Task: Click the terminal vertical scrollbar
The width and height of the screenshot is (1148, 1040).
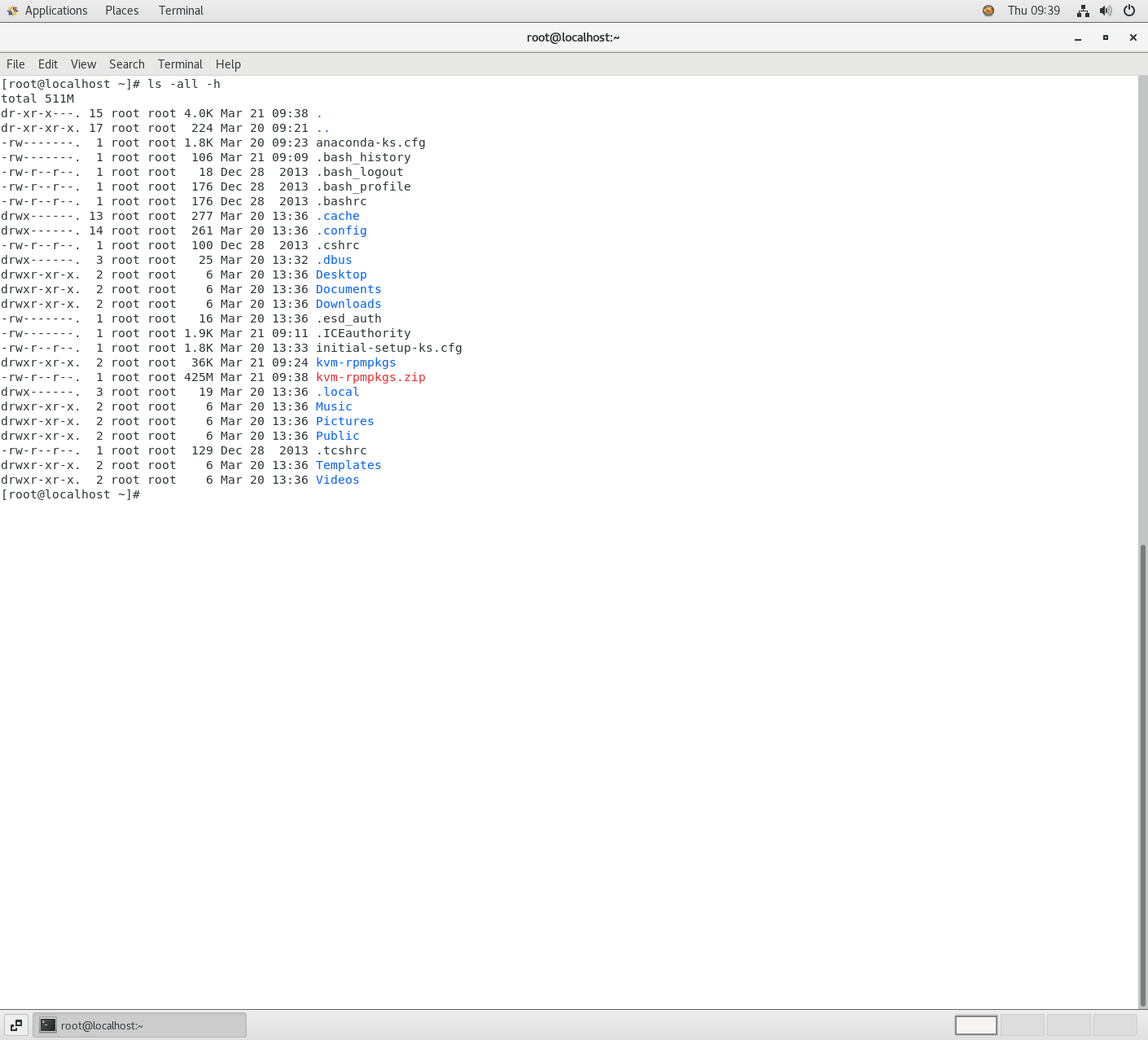Action: [1143, 775]
